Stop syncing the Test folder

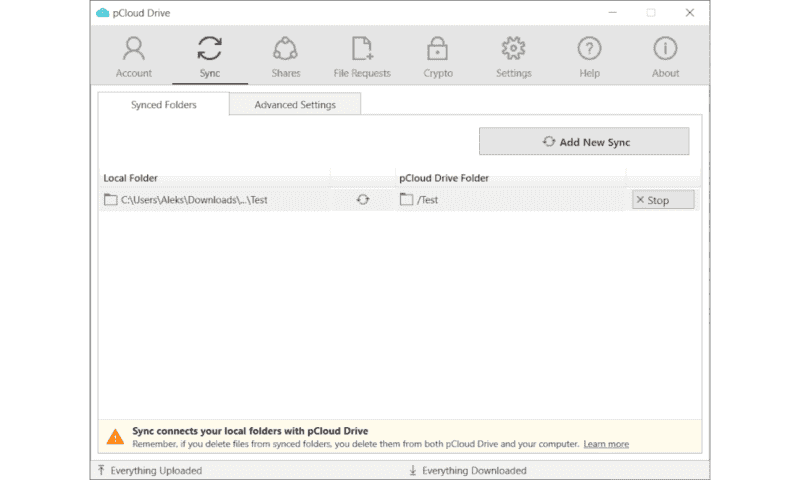click(663, 200)
